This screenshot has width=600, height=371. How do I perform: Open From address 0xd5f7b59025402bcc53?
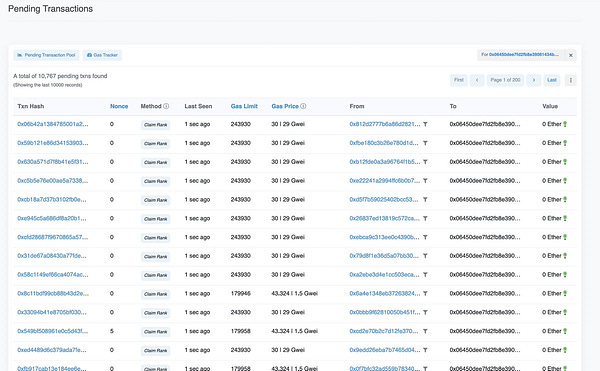pos(384,200)
